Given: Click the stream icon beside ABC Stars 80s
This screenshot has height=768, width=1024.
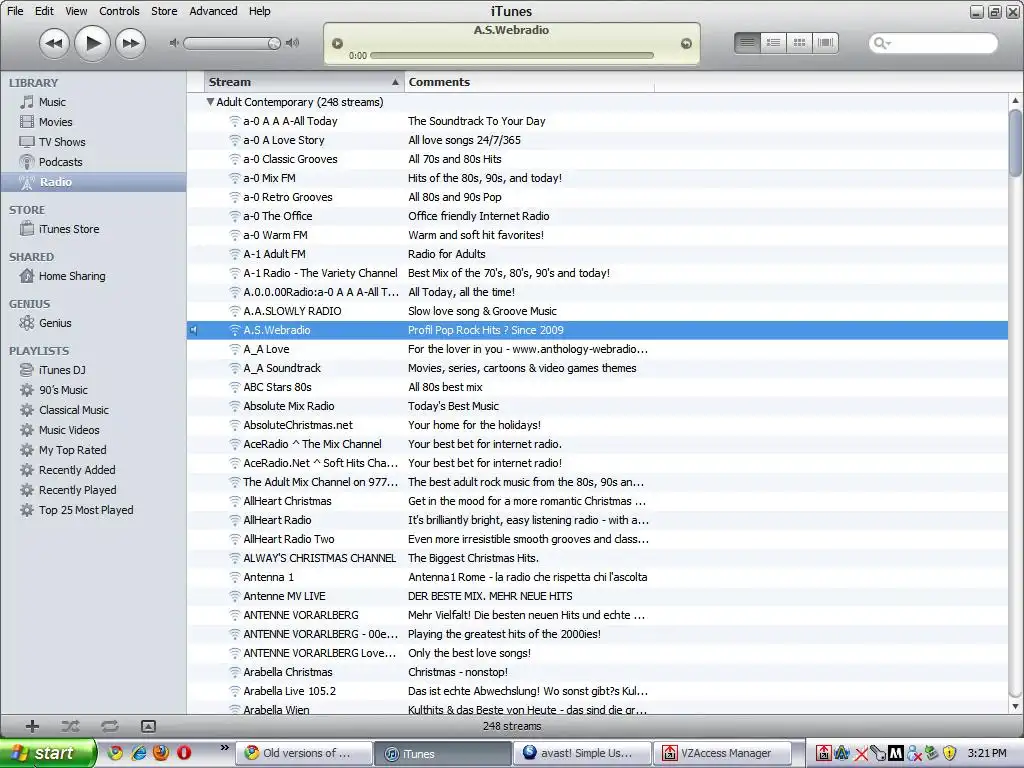Looking at the screenshot, I should [234, 387].
